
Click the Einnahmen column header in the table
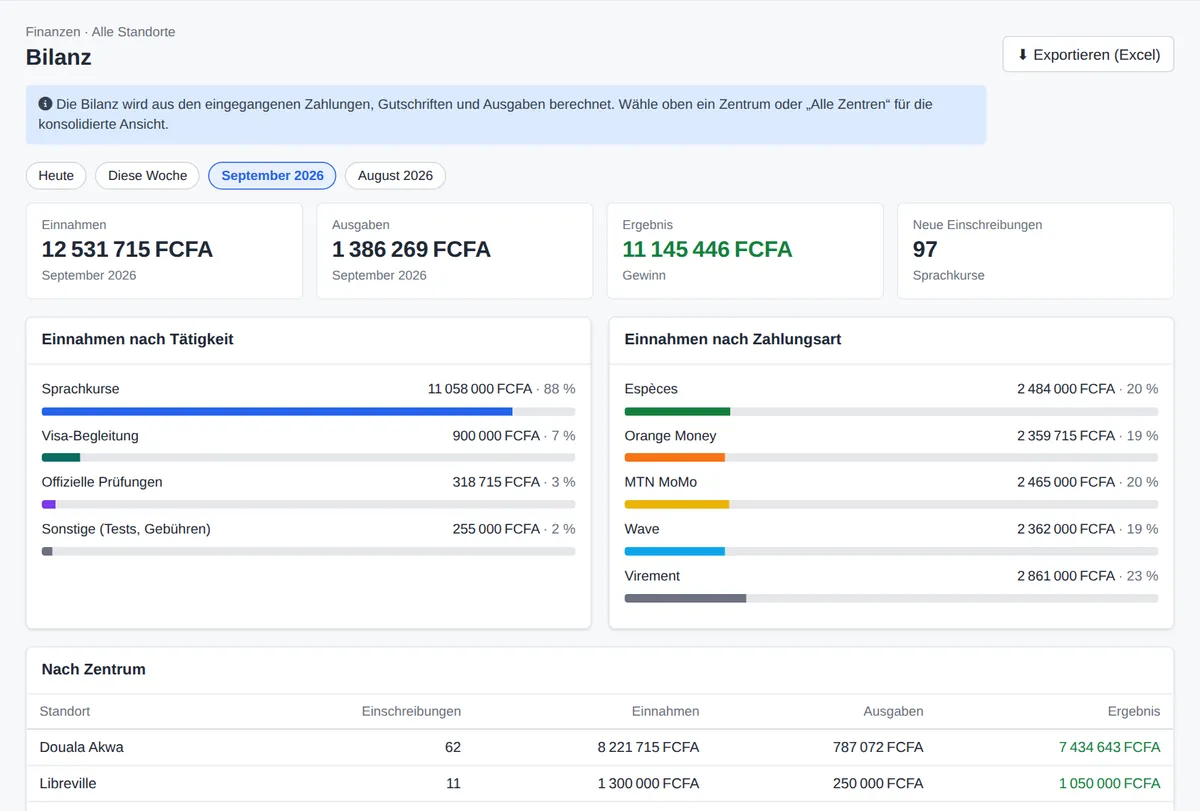[665, 711]
